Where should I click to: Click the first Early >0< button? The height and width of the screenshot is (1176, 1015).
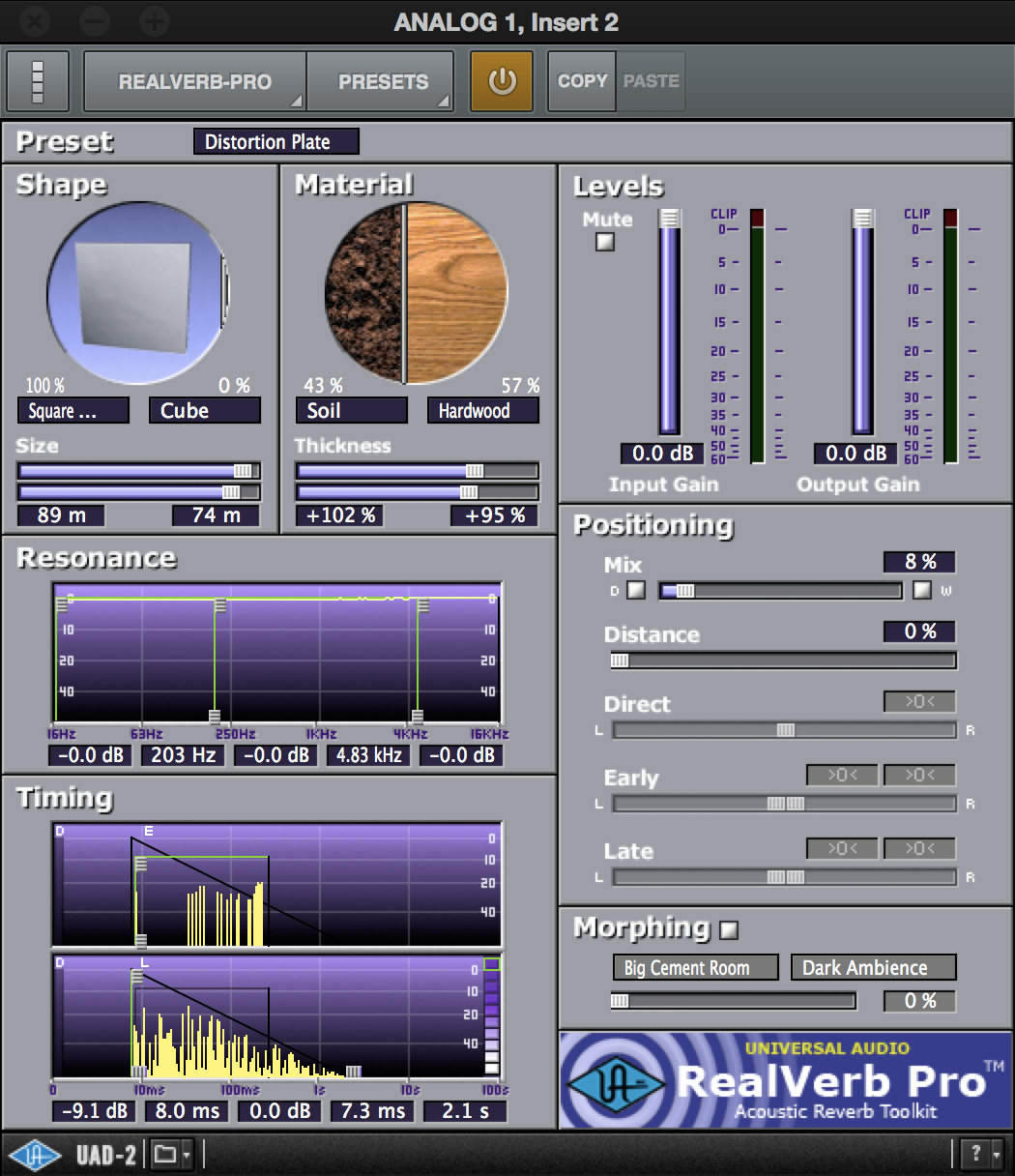(x=842, y=775)
